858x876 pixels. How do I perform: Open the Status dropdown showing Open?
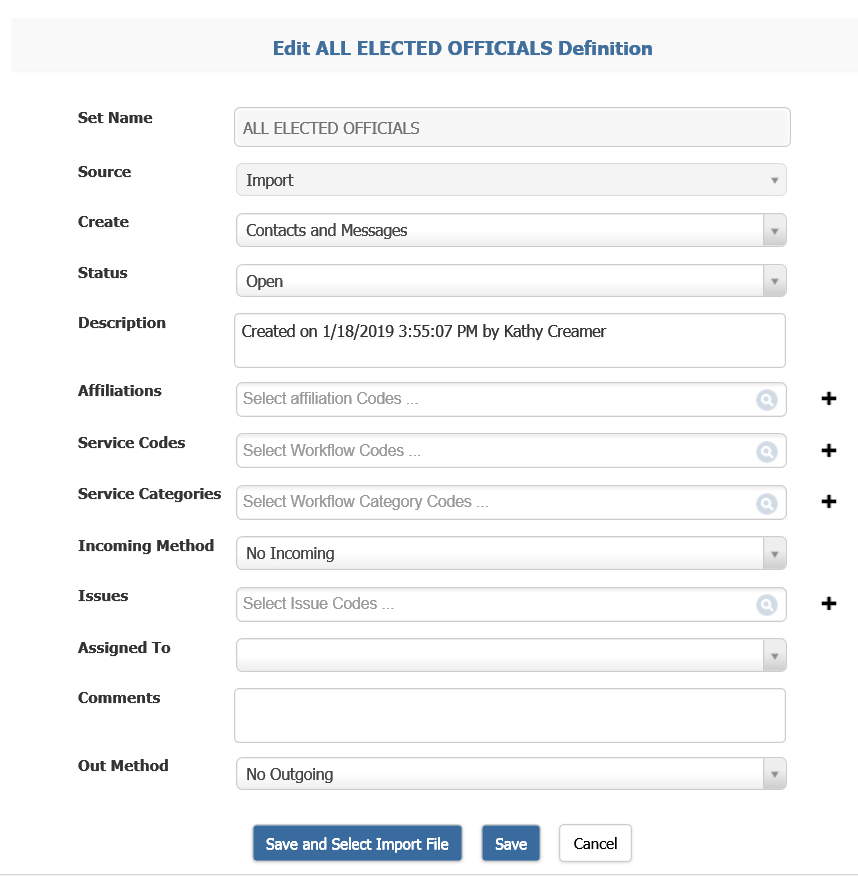click(511, 280)
